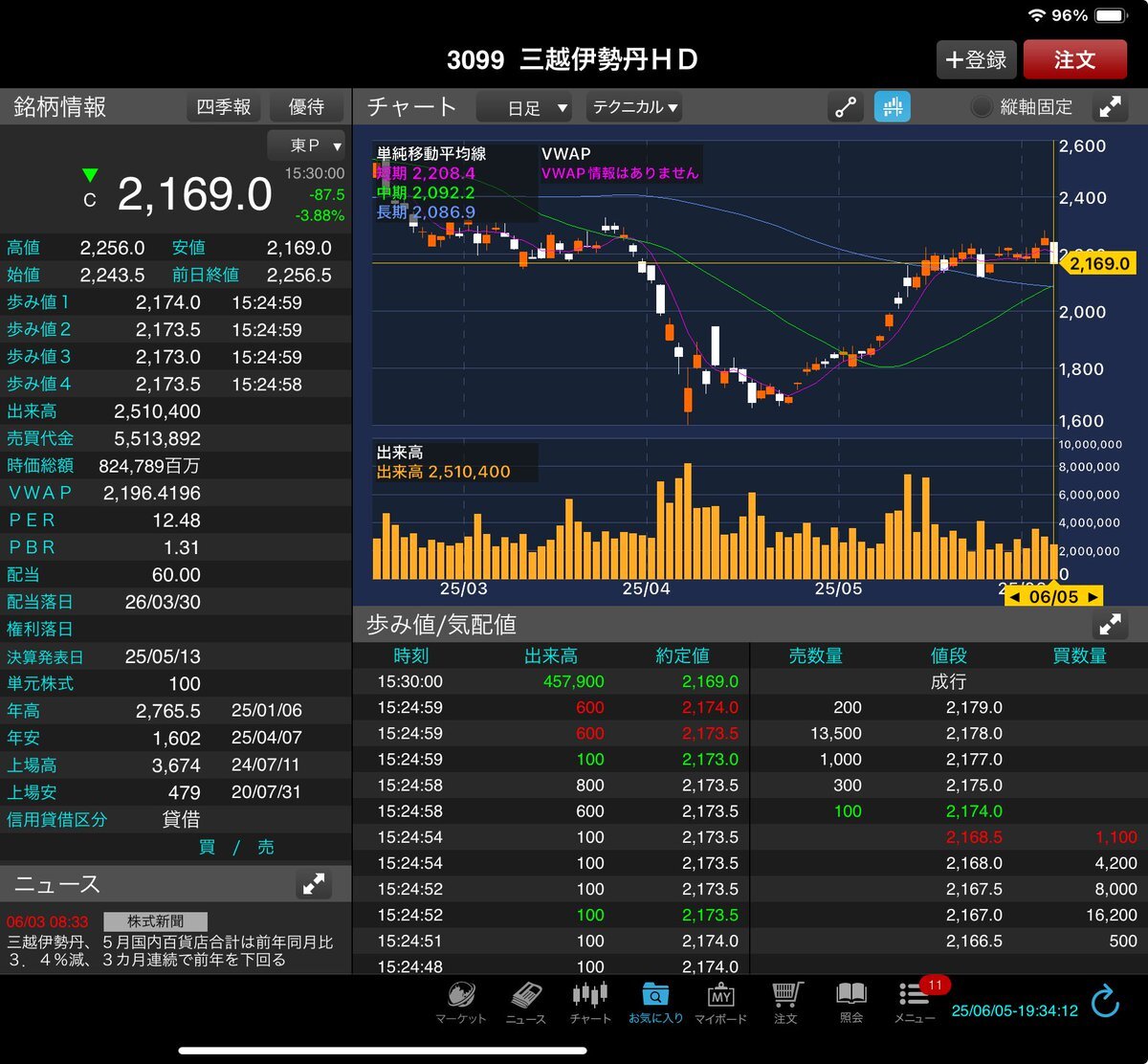Image resolution: width=1148 pixels, height=1064 pixels.
Task: Tap the bid price 2,166.5
Action: point(974,941)
